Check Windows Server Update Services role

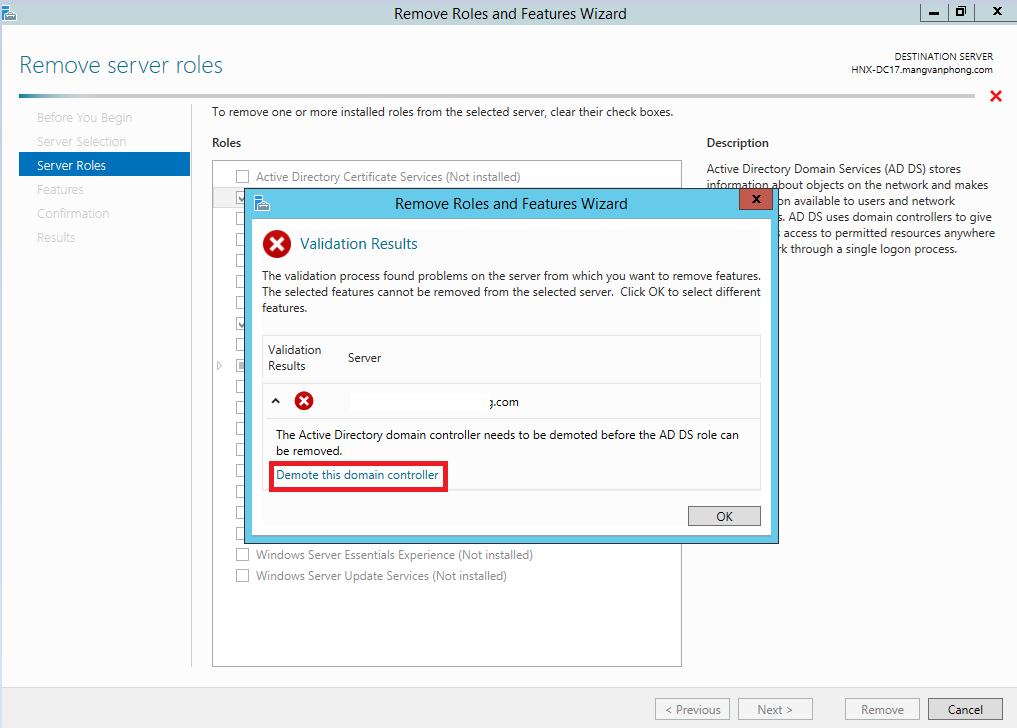pyautogui.click(x=241, y=575)
